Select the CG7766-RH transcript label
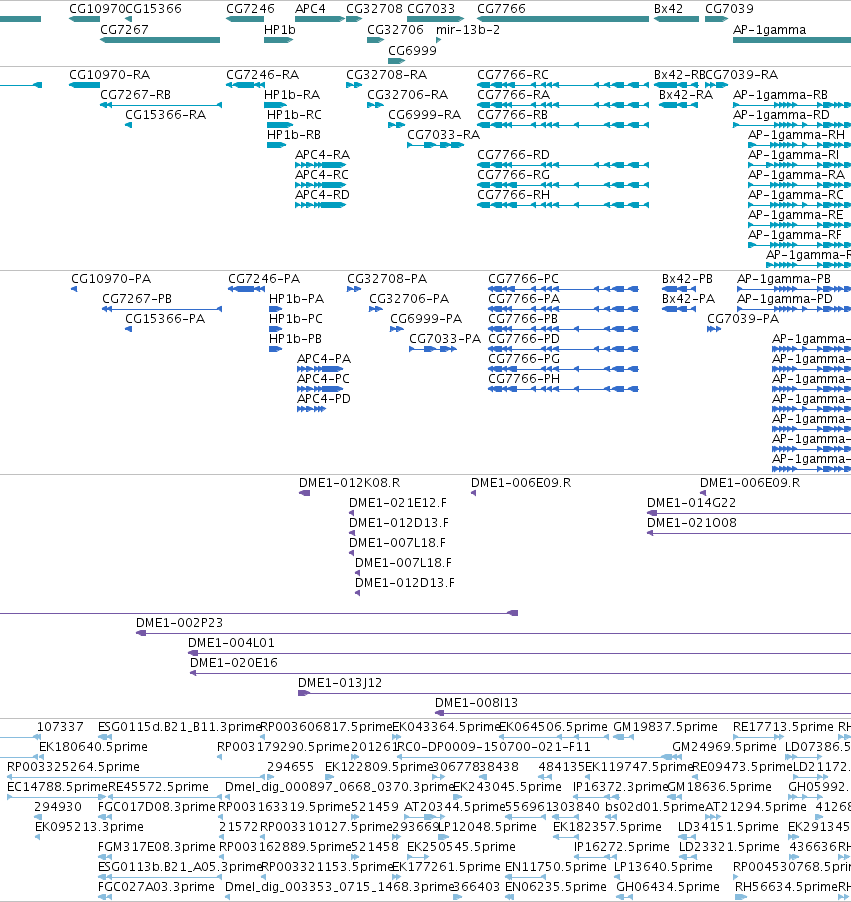Screen dimensions: 851x902 [513, 195]
